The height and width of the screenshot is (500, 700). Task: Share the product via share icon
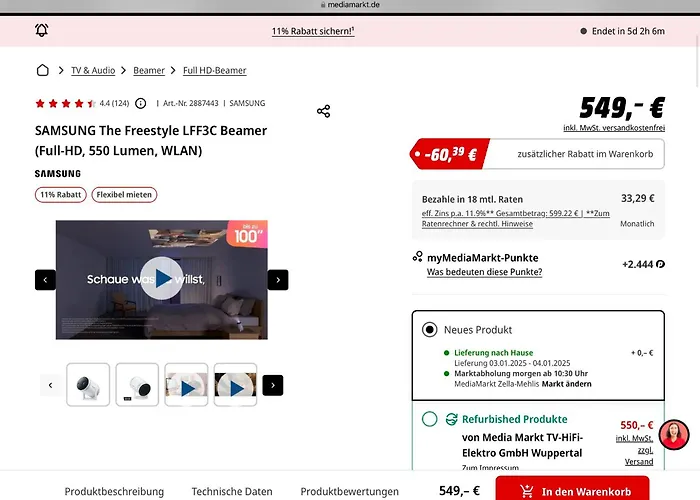[x=323, y=111]
